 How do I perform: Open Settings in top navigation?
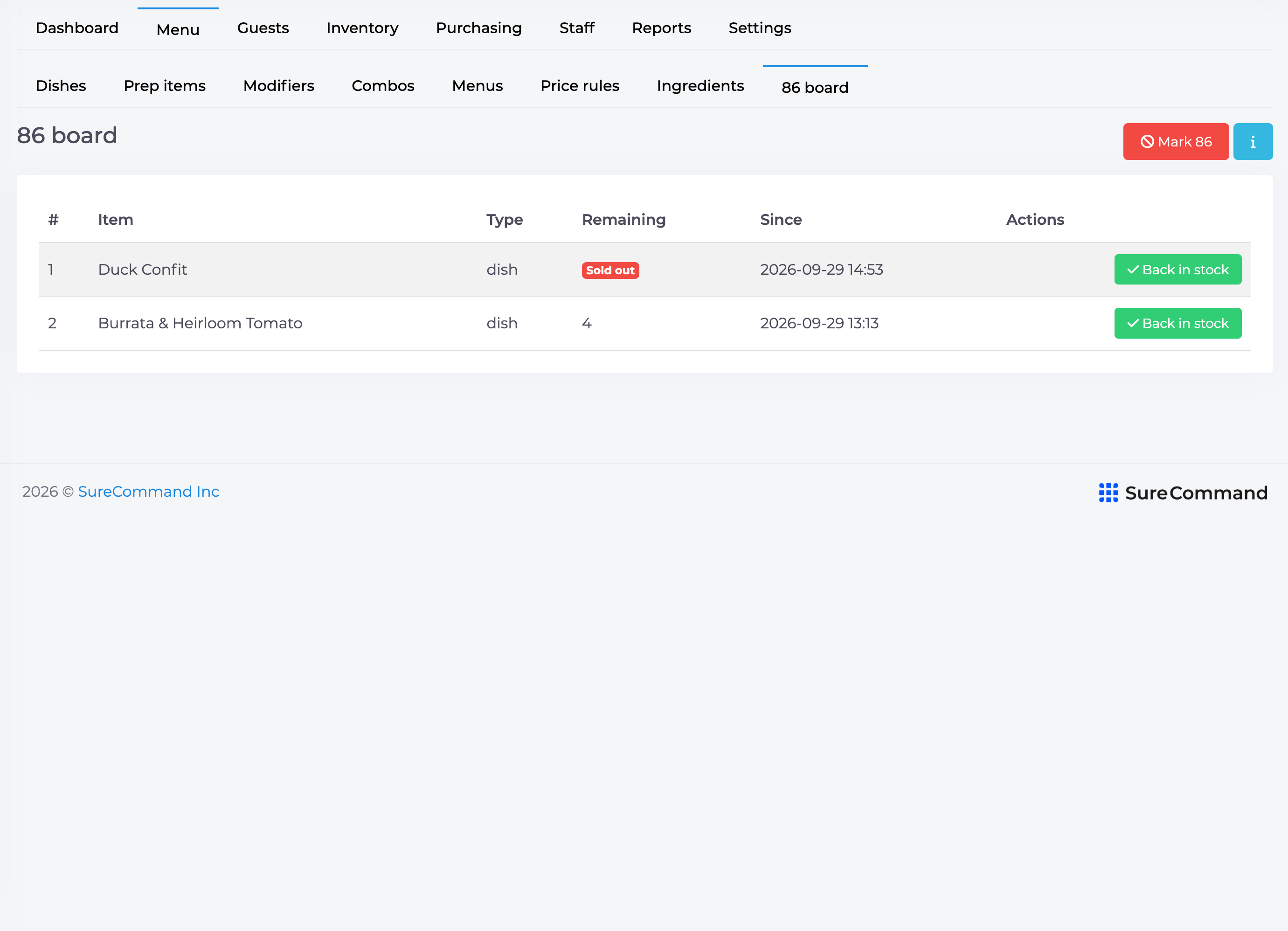pyautogui.click(x=760, y=28)
